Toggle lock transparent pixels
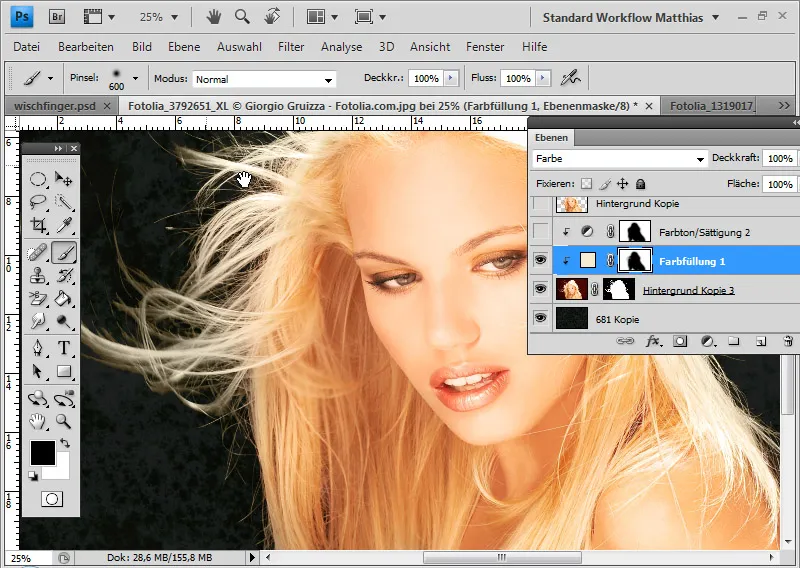The width and height of the screenshot is (800, 568). point(587,184)
